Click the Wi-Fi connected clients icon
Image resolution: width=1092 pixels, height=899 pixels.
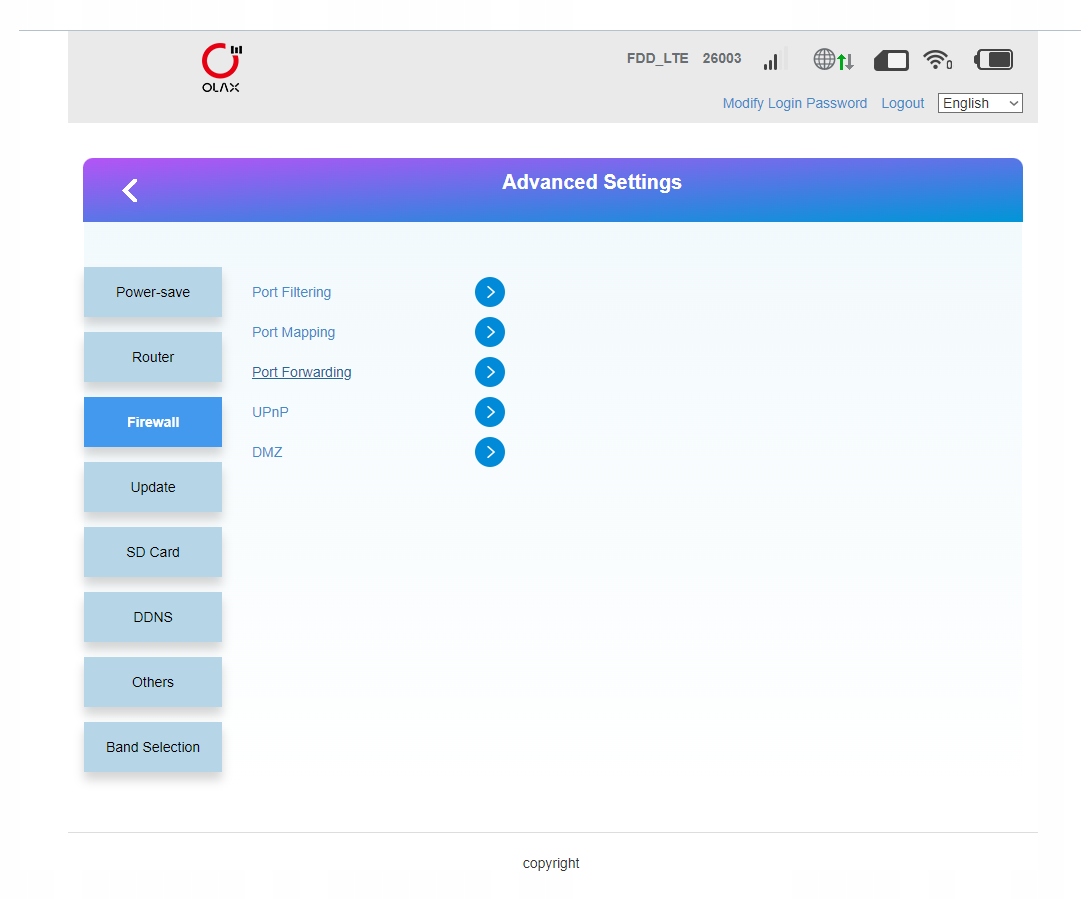937,60
